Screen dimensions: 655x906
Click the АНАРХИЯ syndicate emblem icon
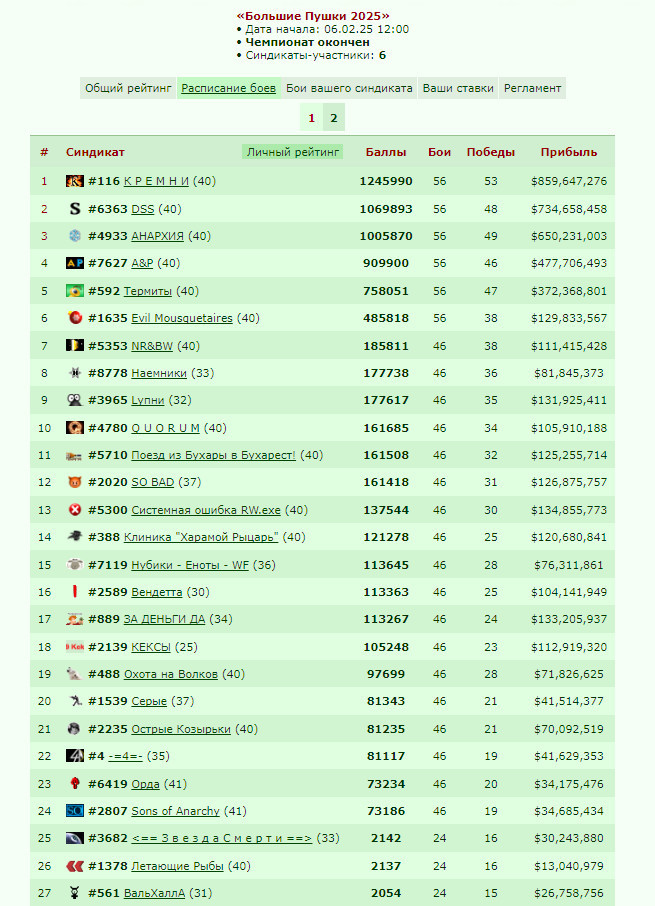pos(75,236)
